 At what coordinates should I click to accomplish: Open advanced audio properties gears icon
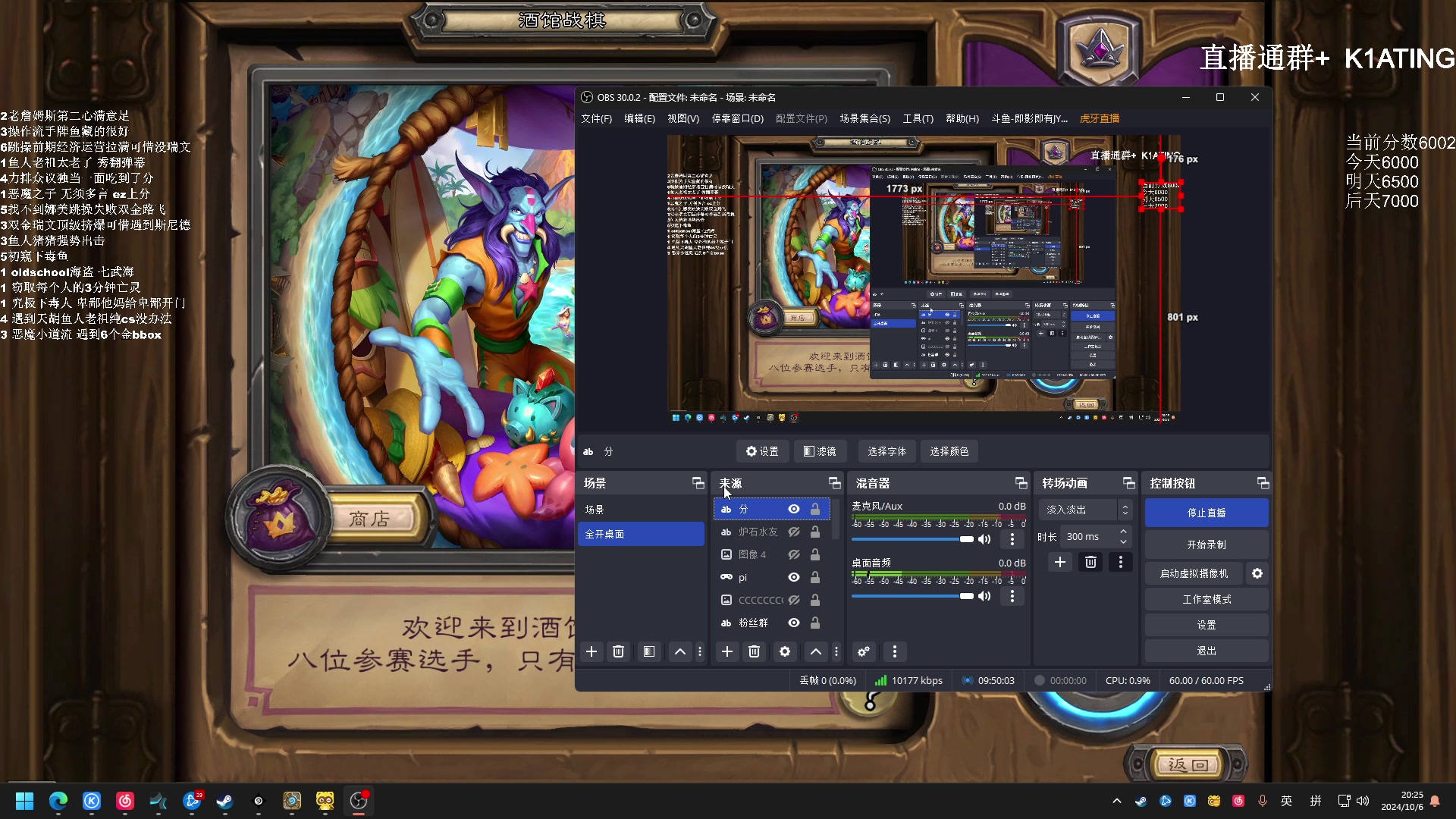pyautogui.click(x=864, y=651)
